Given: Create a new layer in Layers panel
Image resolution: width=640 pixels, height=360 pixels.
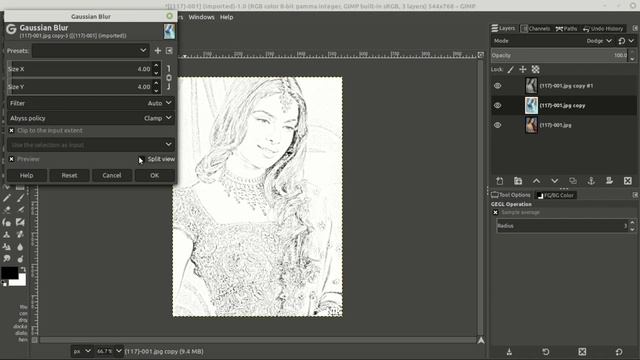Looking at the screenshot, I should pos(500,181).
